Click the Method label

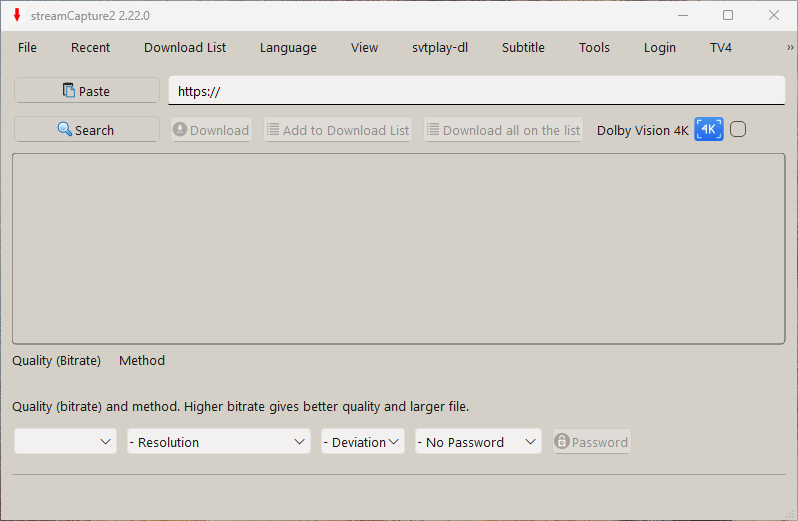tap(142, 360)
